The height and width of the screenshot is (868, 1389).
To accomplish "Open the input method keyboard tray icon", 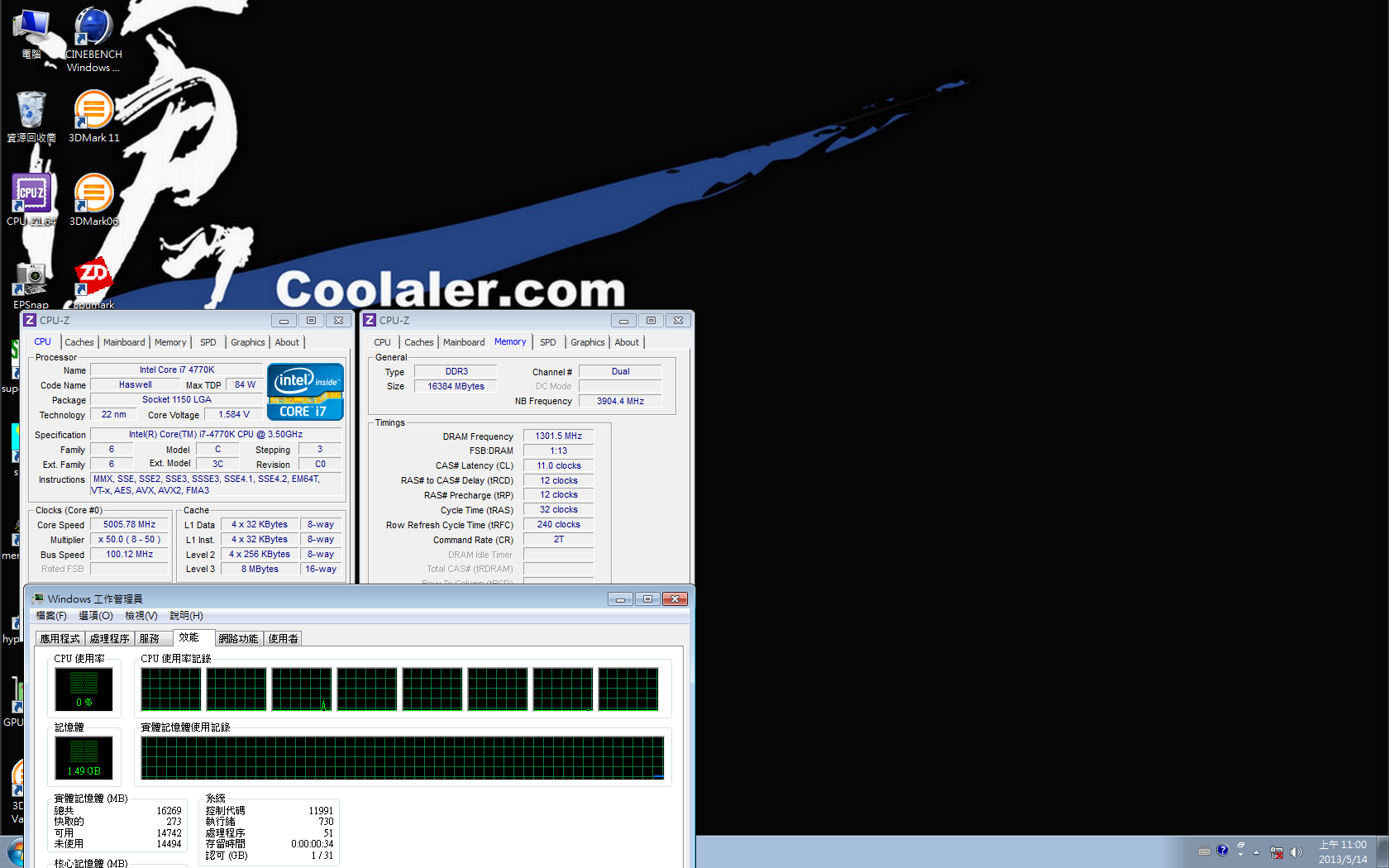I will [x=1205, y=851].
